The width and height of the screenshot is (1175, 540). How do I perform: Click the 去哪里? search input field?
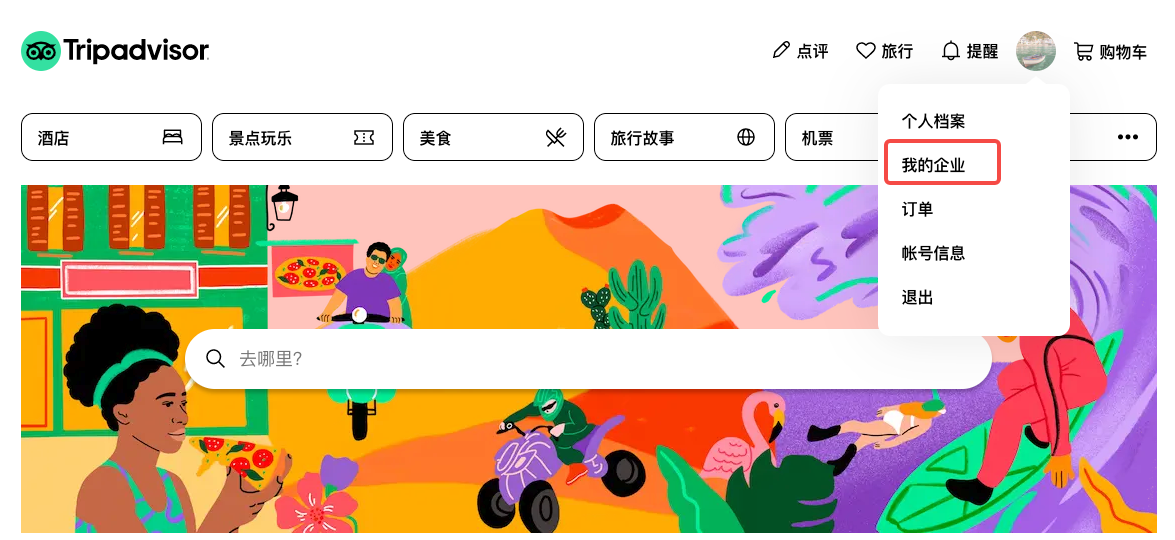[588, 359]
